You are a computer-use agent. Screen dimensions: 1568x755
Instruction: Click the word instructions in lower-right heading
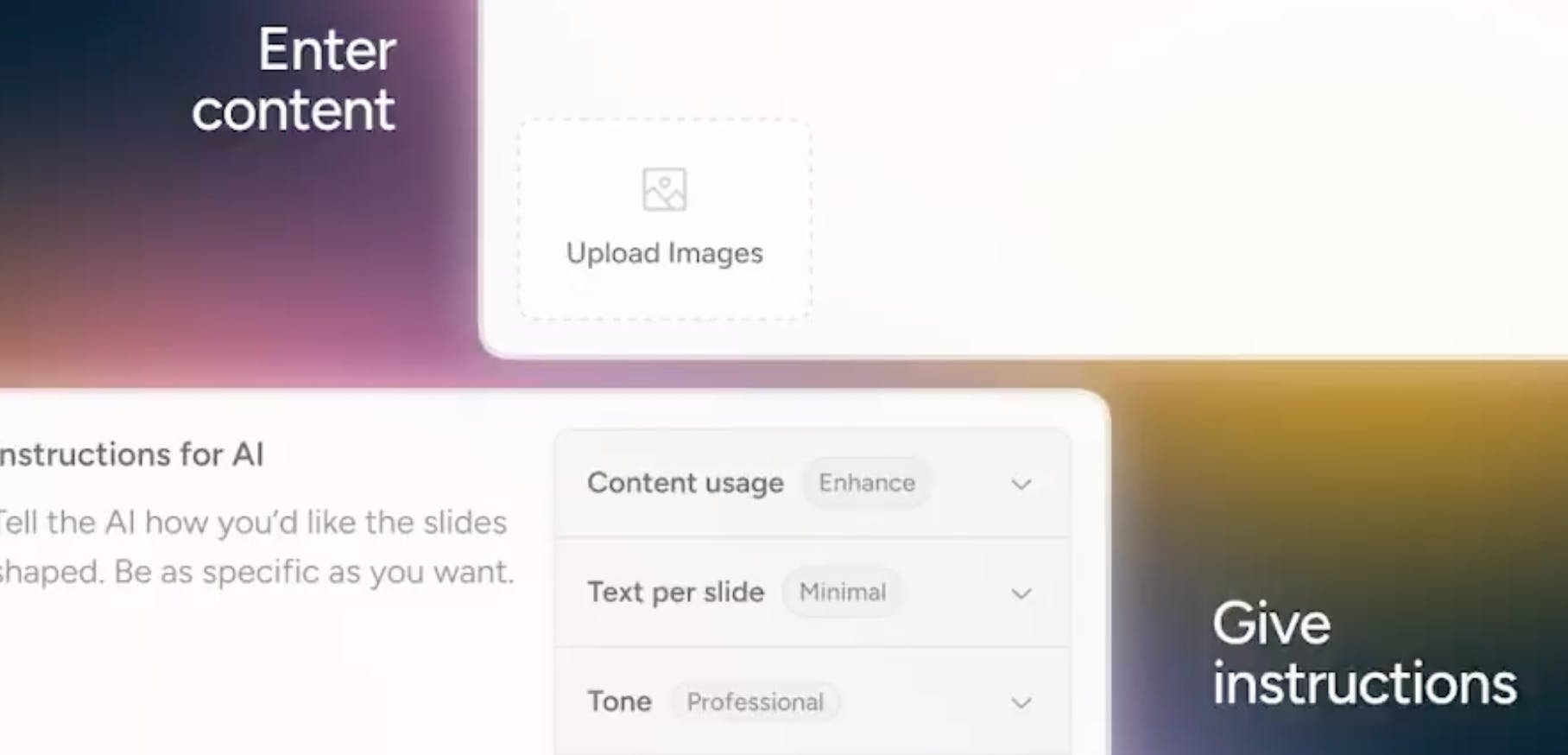pos(1364,683)
